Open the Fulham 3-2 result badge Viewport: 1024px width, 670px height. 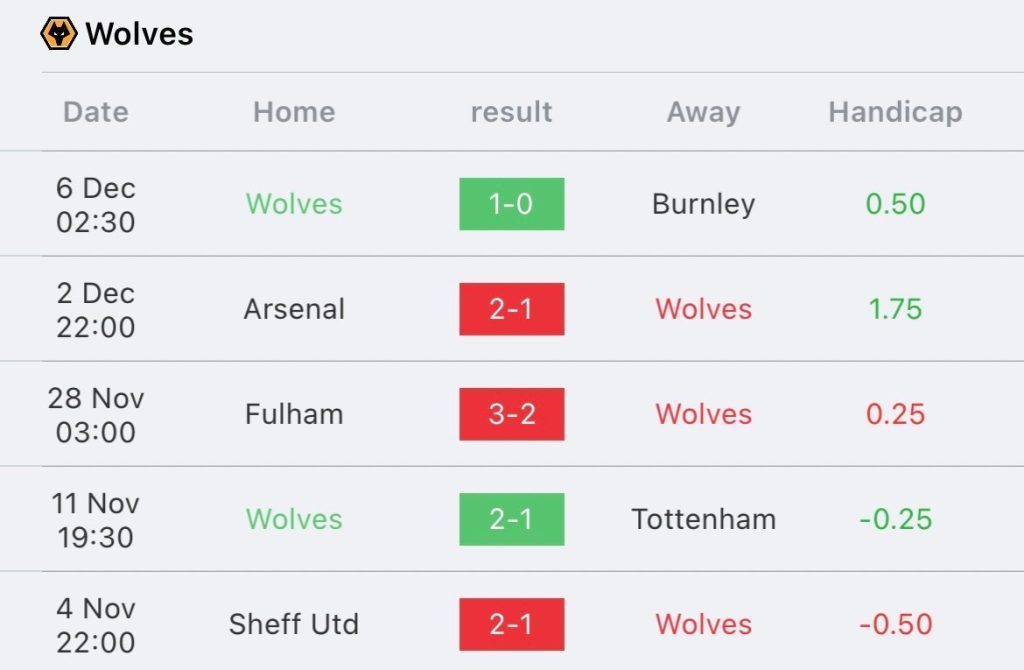(511, 414)
